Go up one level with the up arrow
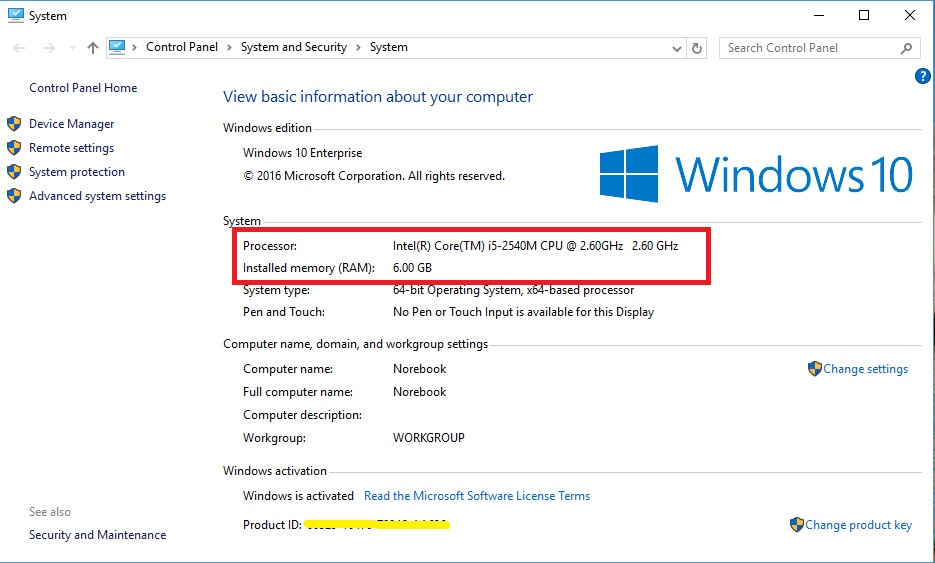 click(92, 48)
